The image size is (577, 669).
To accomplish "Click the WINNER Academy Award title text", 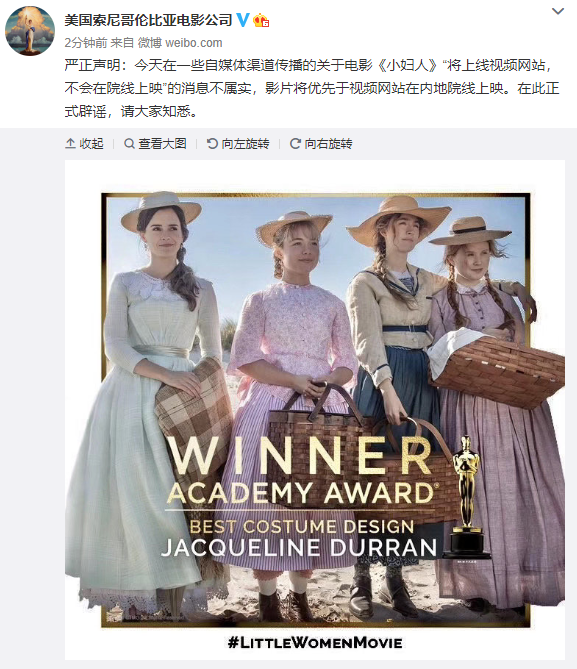I will pyautogui.click(x=301, y=471).
